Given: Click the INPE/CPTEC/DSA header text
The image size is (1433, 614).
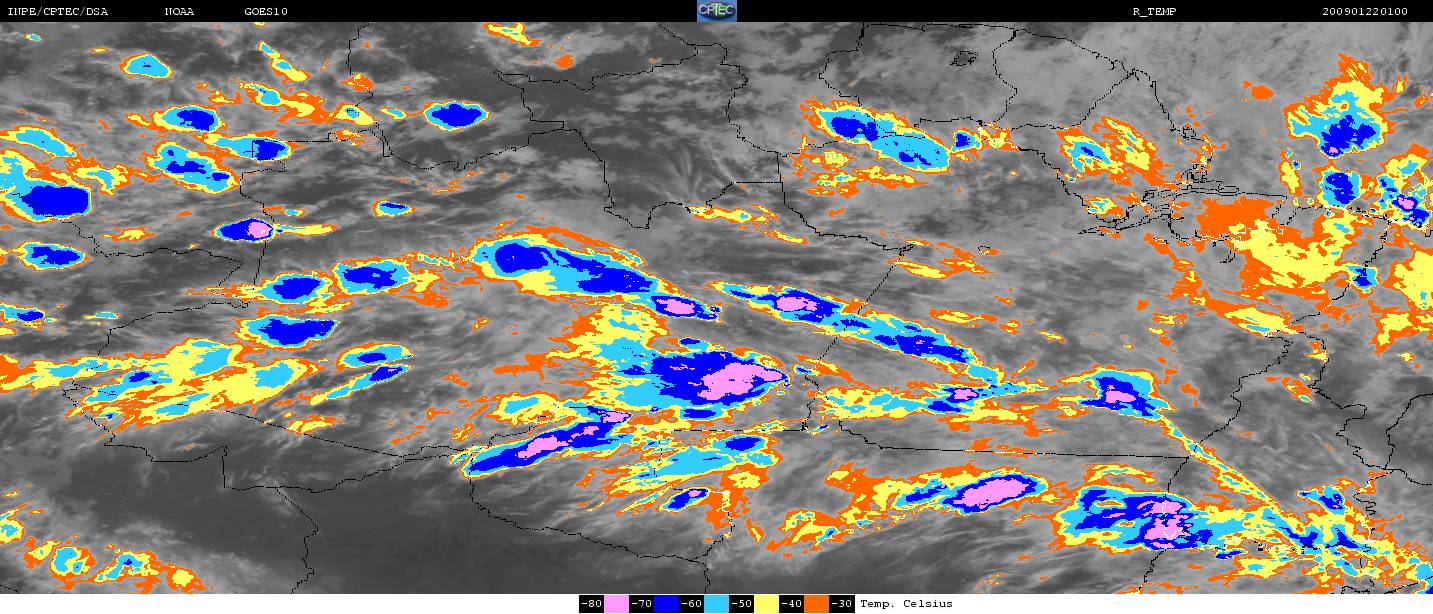Looking at the screenshot, I should 57,12.
